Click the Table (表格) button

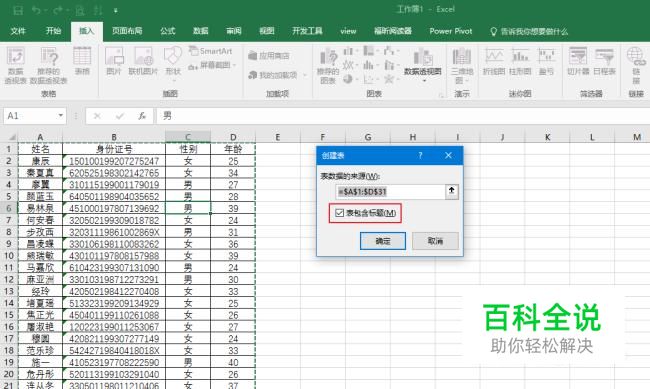(x=82, y=61)
